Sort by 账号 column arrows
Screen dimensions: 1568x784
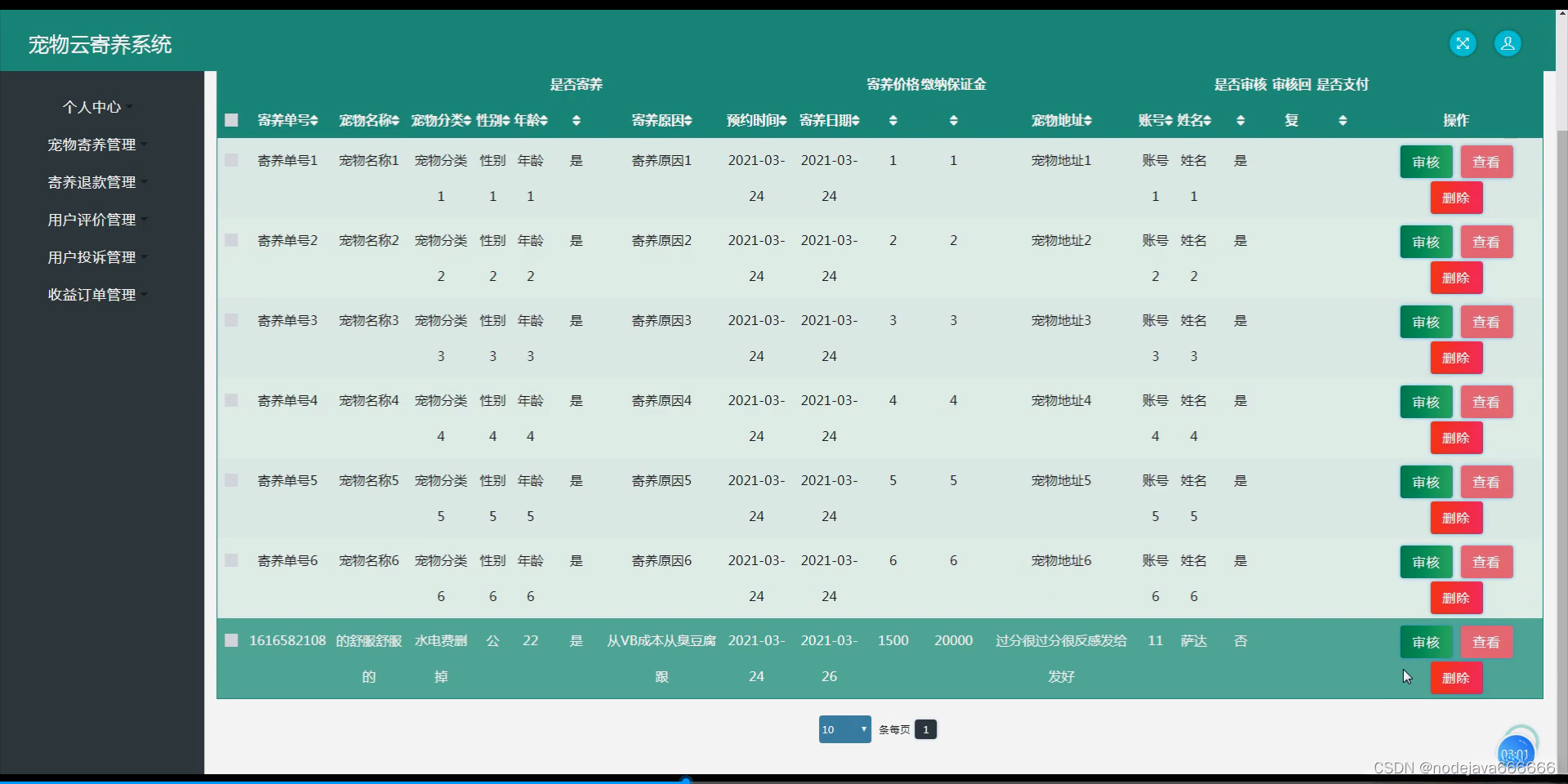click(1169, 121)
